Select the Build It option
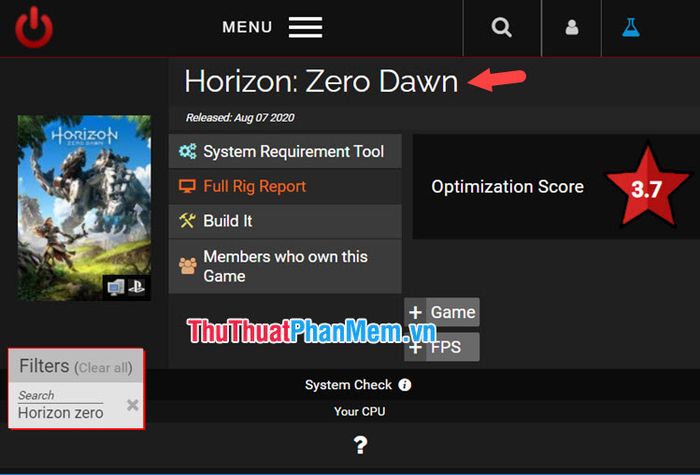Viewport: 700px width, 475px height. (285, 221)
